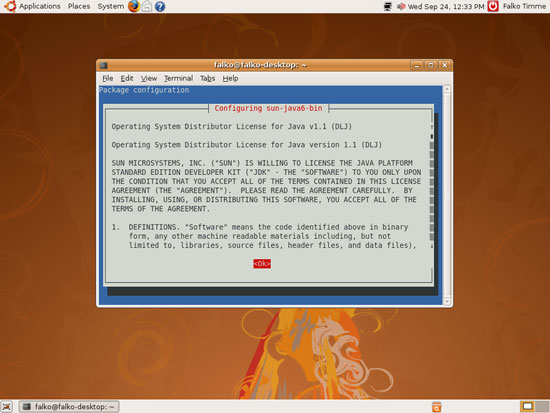The width and height of the screenshot is (550, 413).
Task: Open the Tabs menu
Action: click(207, 78)
